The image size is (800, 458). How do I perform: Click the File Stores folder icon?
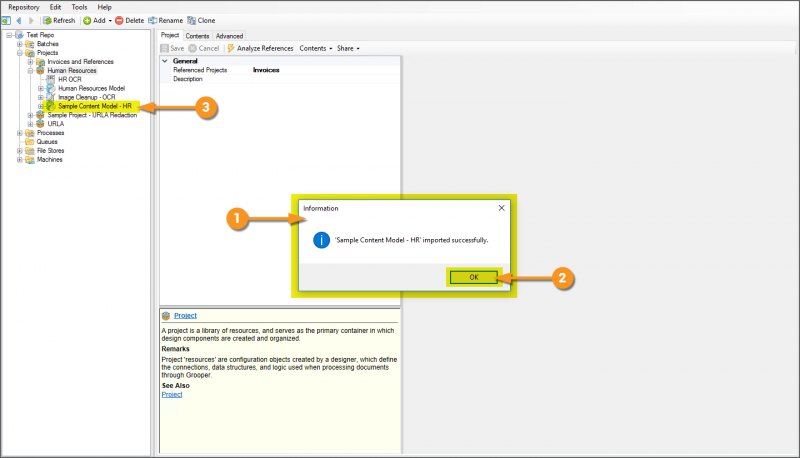[30, 150]
